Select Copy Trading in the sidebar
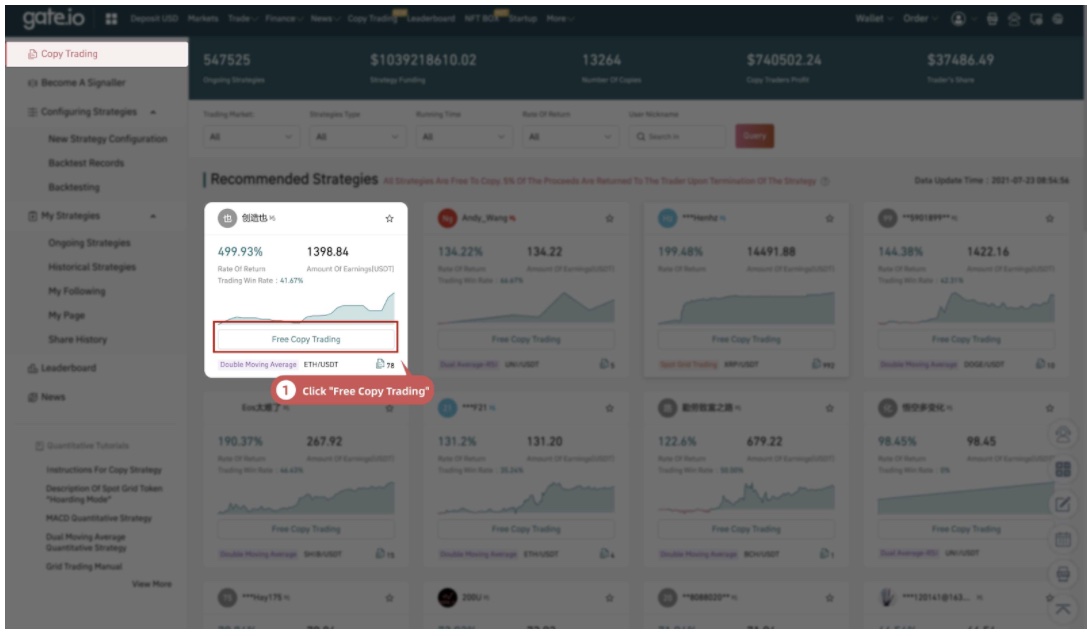The height and width of the screenshot is (636, 1092). click(95, 54)
